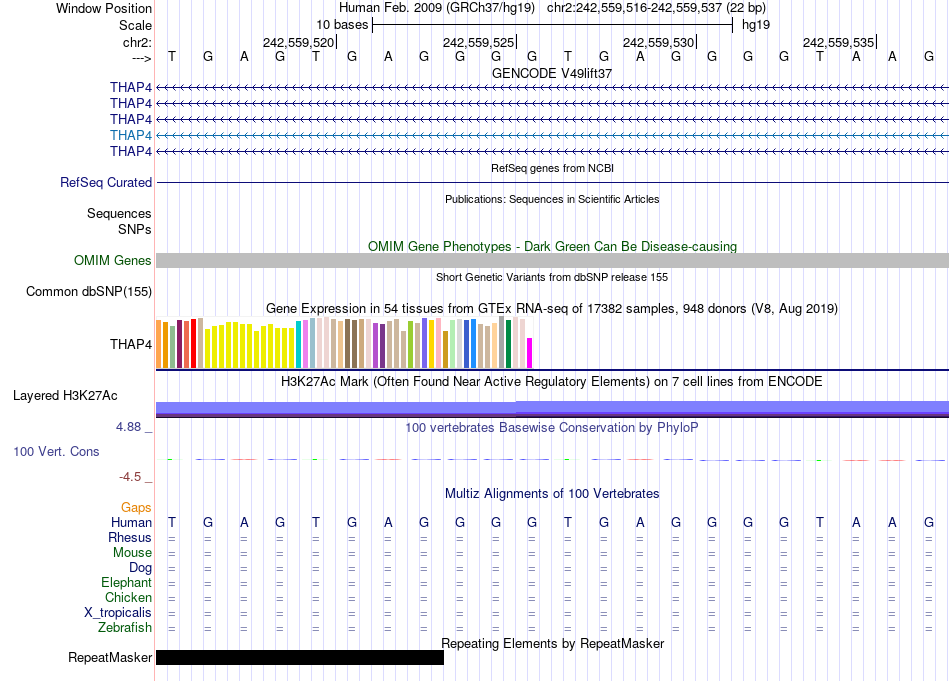
Task: Click the cyan bar in GTEx chart
Action: [x=299, y=345]
